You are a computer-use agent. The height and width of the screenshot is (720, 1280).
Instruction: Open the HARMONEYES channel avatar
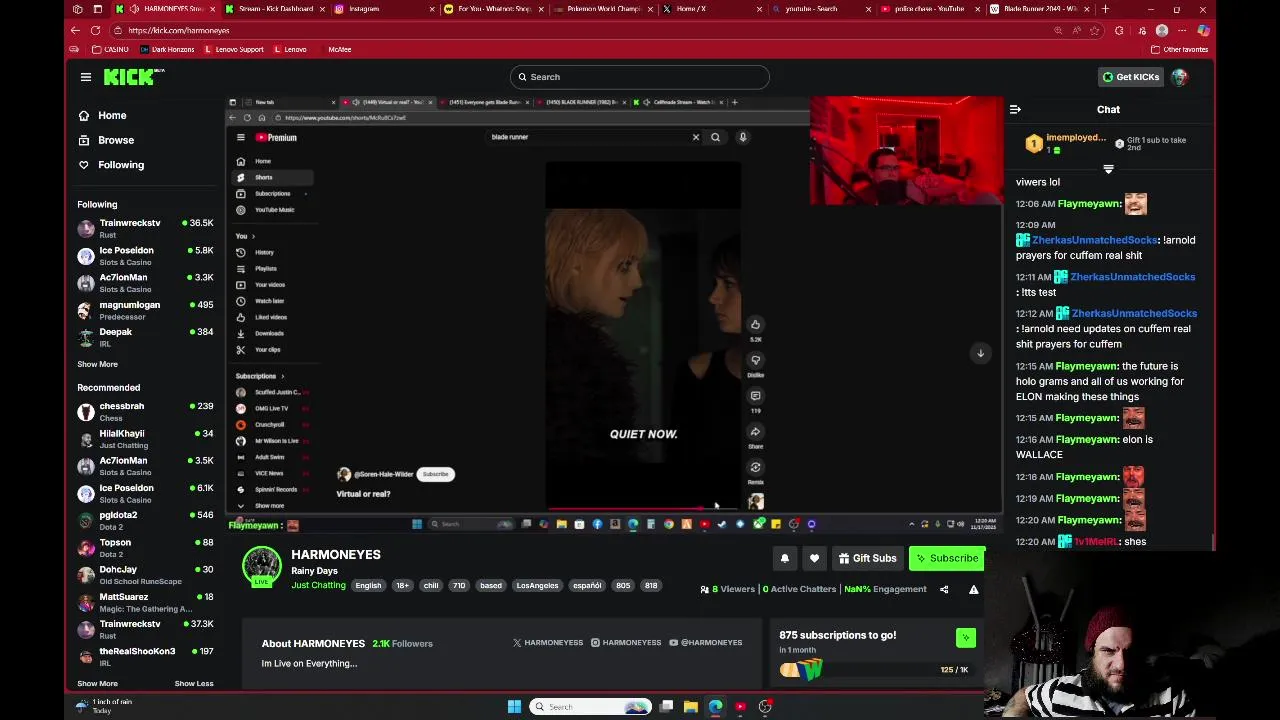tap(262, 566)
